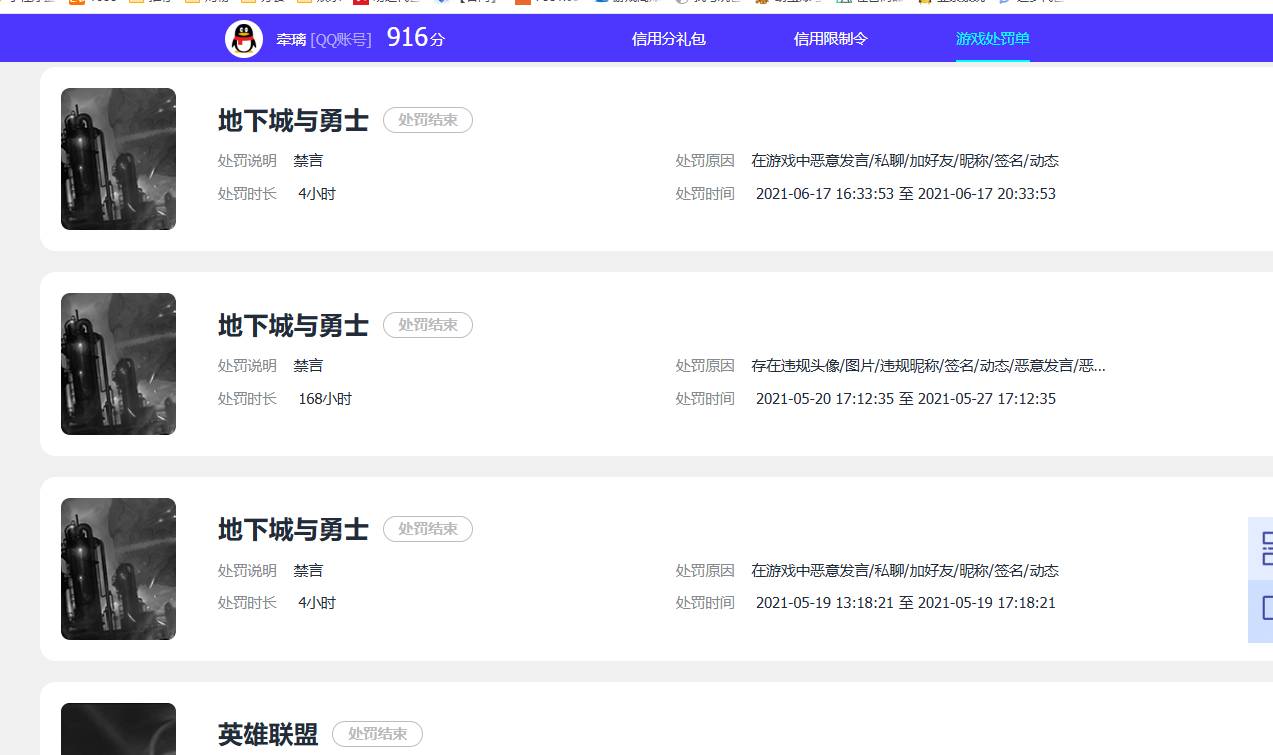Open the first 地下城与勇士 game thumbnail
Screen dimensions: 1273x755
[118, 159]
